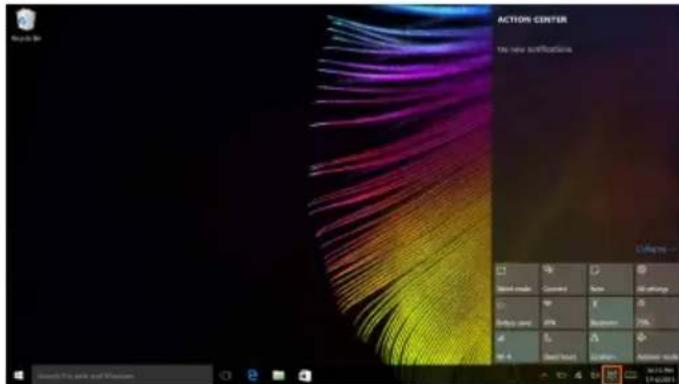
Task: Launch Microsoft Edge from the taskbar
Action: [x=253, y=375]
